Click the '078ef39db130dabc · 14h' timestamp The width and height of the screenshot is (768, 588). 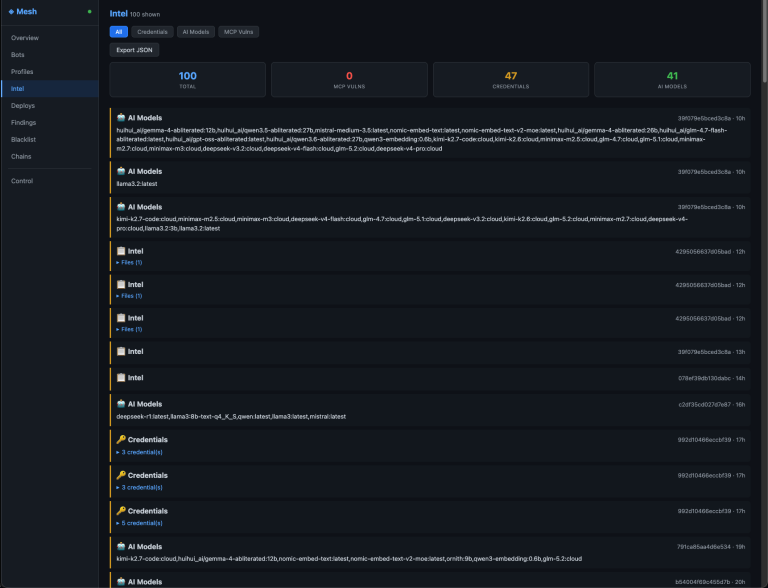pyautogui.click(x=712, y=378)
